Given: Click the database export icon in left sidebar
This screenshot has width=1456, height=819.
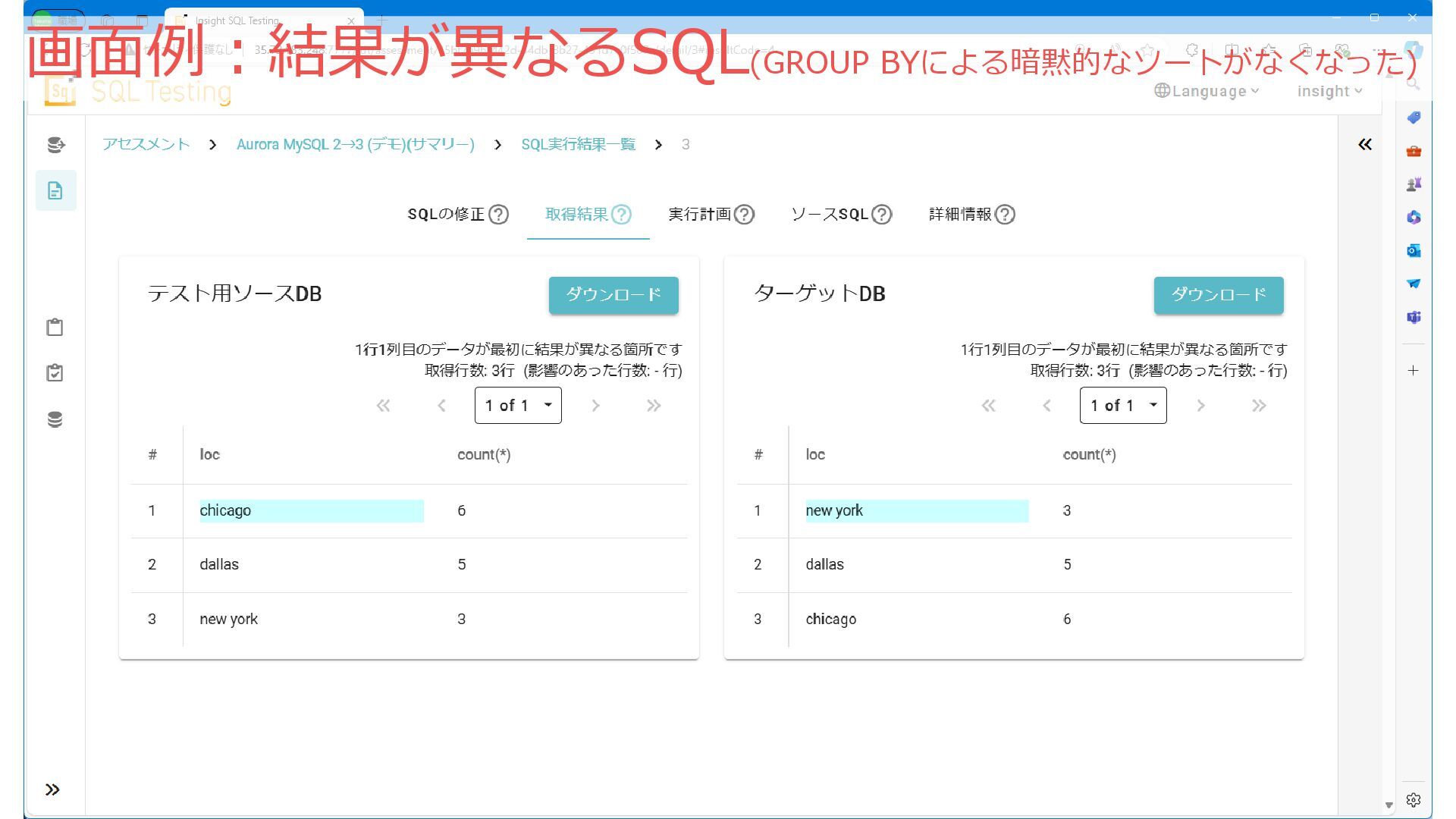Looking at the screenshot, I should point(55,144).
